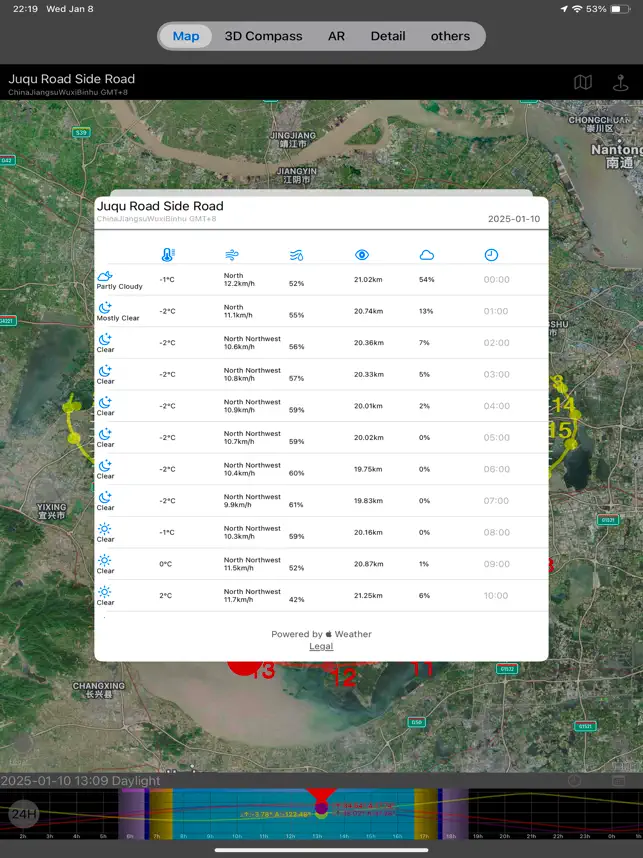Select the 21h mark on the timeline

531,836
